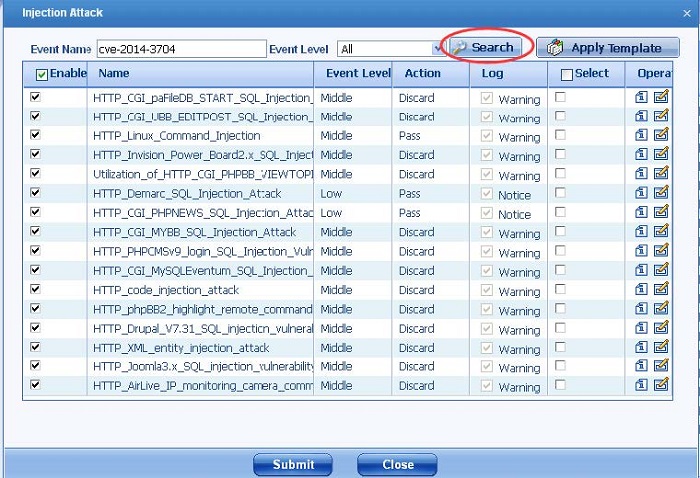Details icon for HTTP_CGI_MySQLEventum row
700x478 pixels.
pos(641,270)
